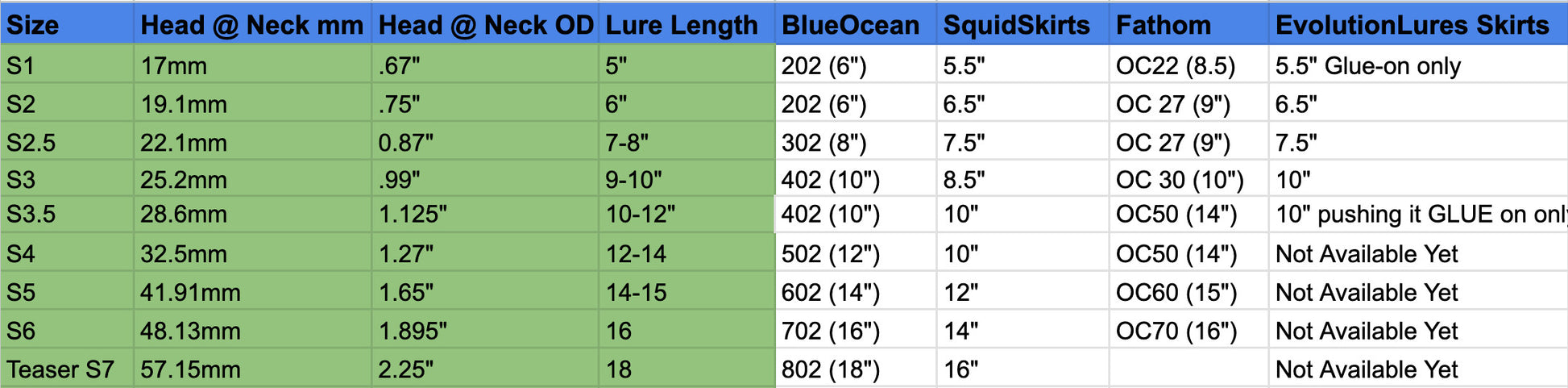Click the Head @ Neck mm header
Screen dimensions: 1568x388
(252, 24)
